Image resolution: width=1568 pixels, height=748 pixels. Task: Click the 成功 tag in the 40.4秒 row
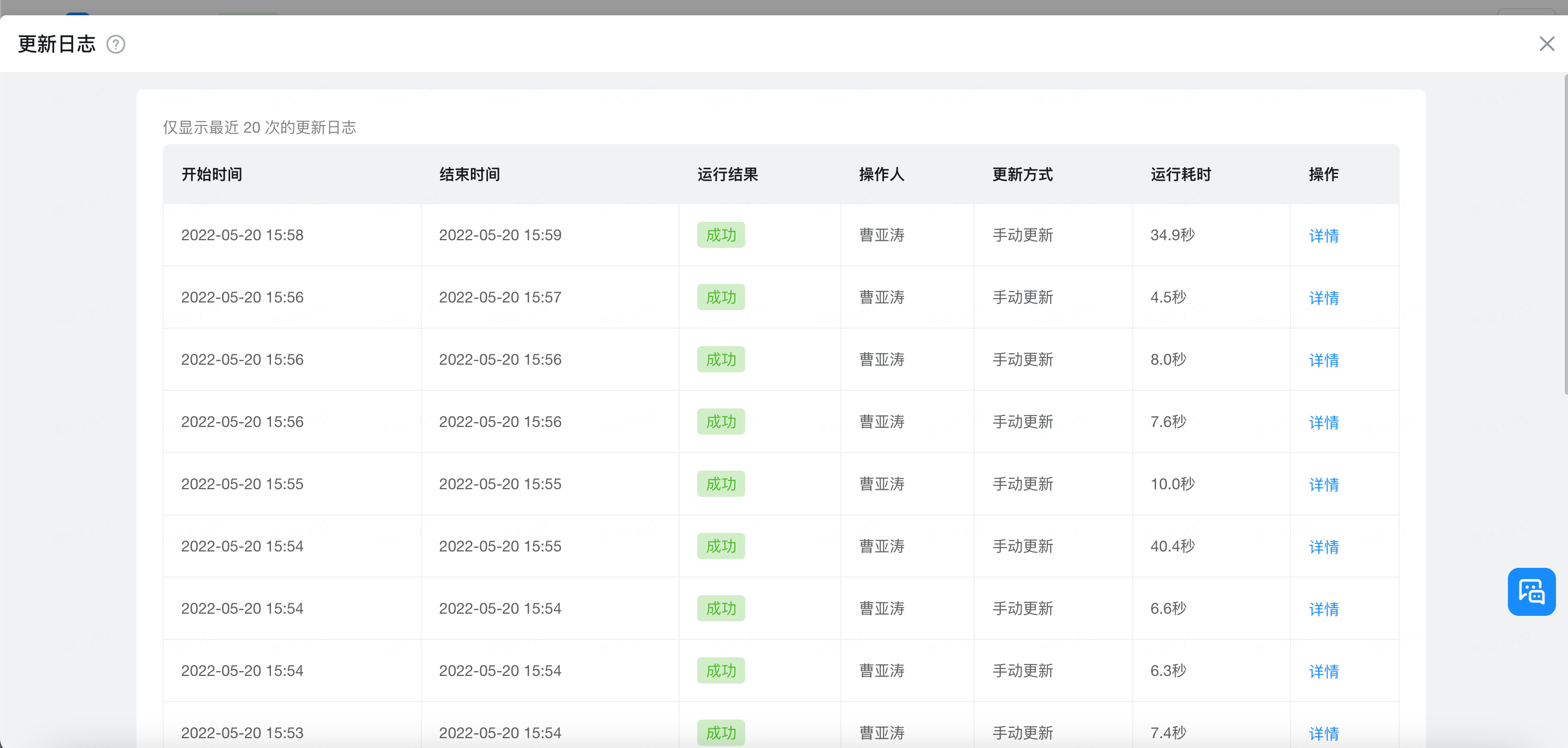tap(721, 546)
